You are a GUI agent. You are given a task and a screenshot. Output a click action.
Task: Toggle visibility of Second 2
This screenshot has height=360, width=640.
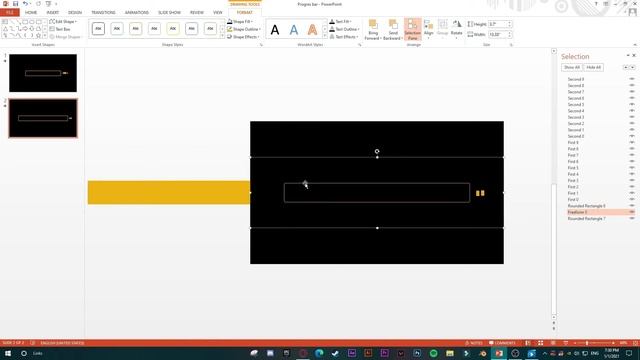click(x=632, y=123)
